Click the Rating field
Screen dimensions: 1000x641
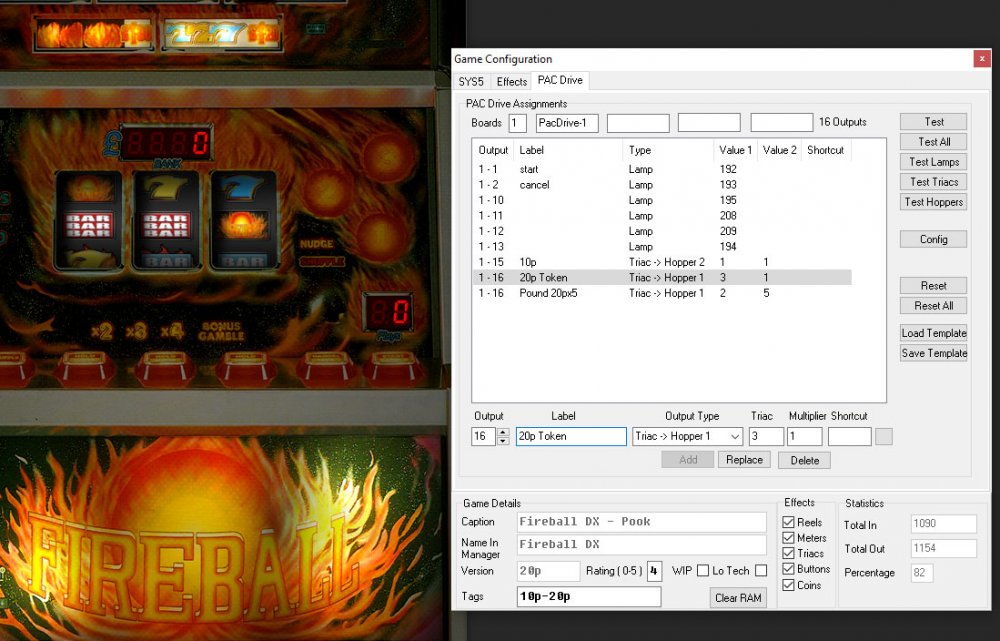[654, 571]
